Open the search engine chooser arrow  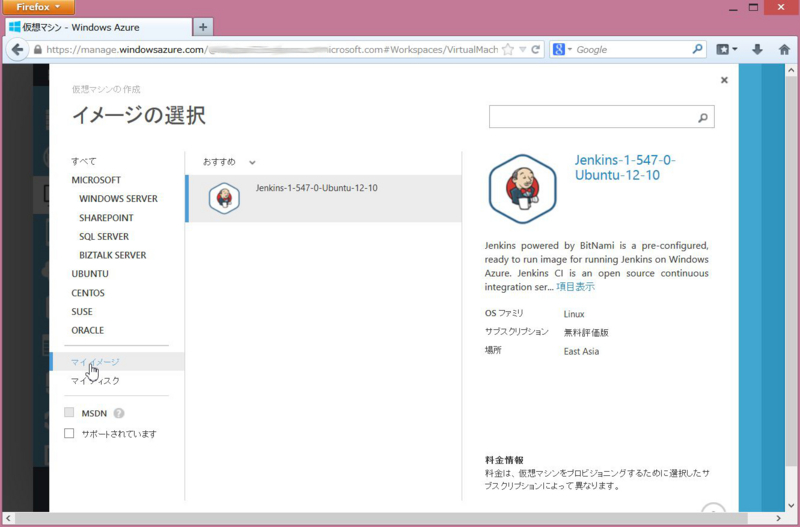click(x=570, y=49)
